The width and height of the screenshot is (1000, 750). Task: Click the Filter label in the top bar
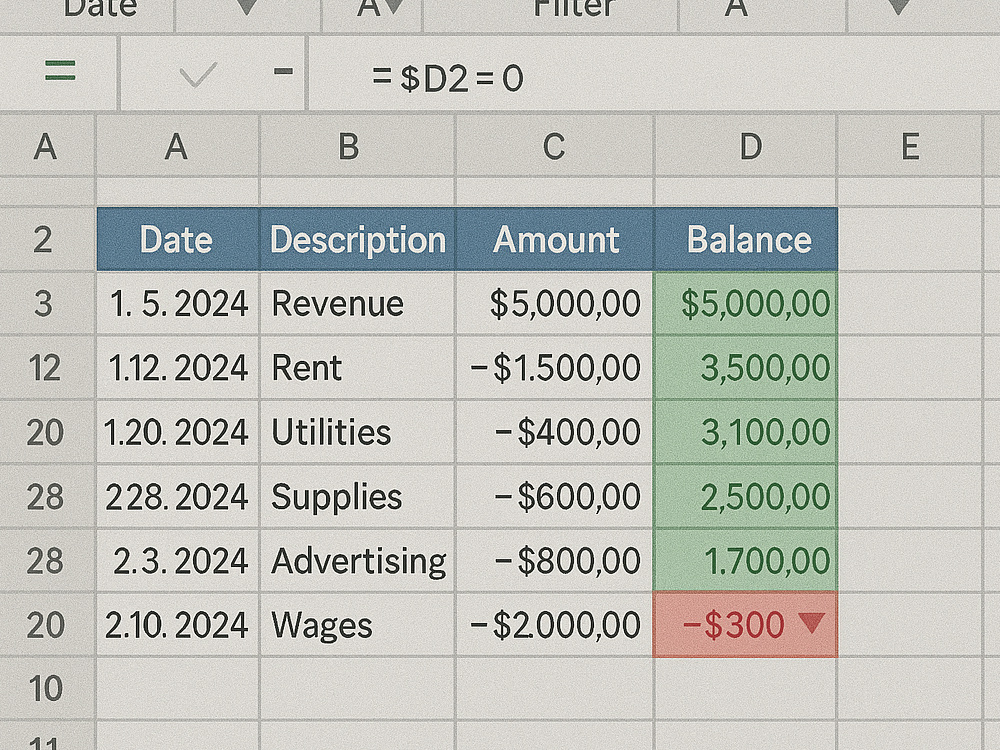574,8
